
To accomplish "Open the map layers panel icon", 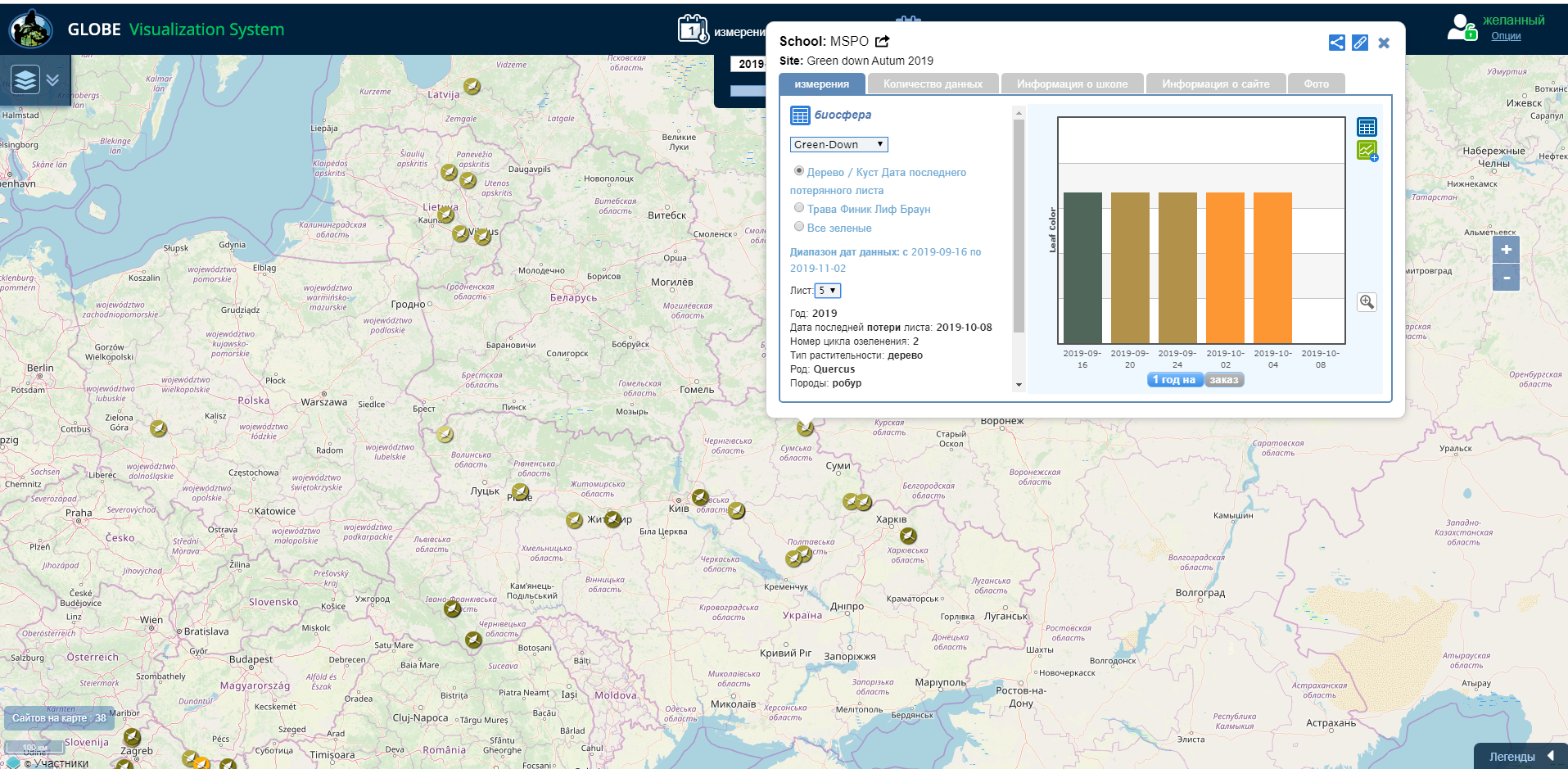I will [x=25, y=79].
